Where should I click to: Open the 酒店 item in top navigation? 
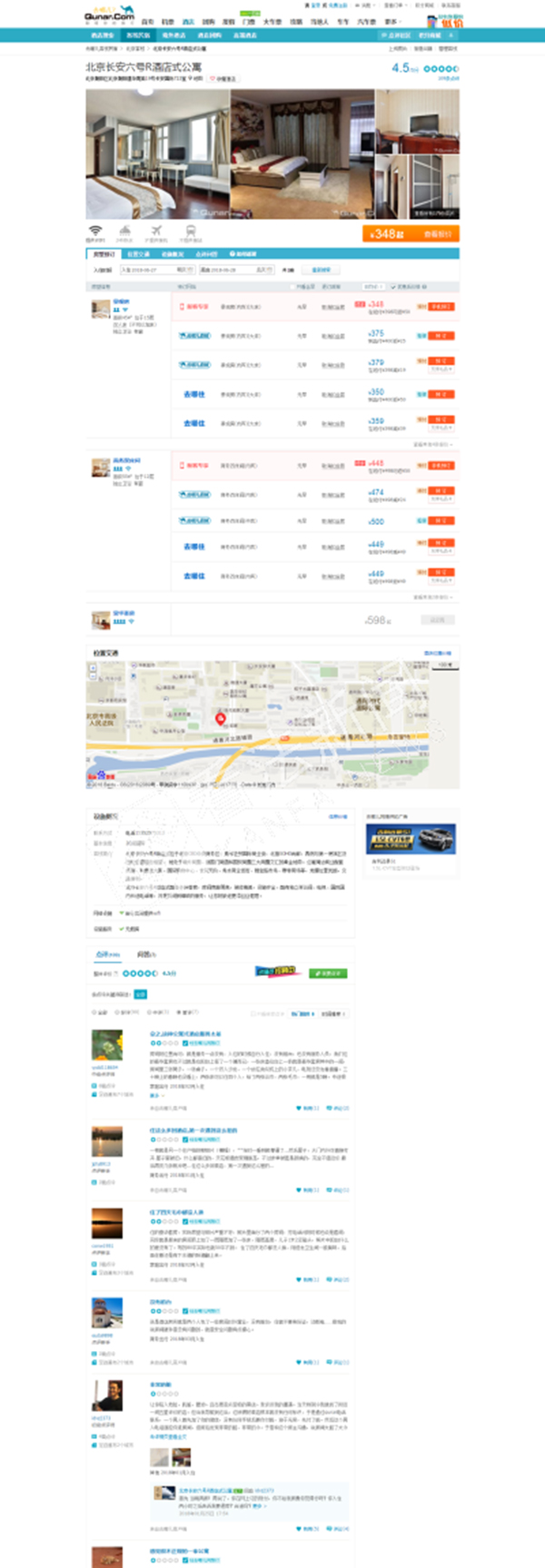pyautogui.click(x=188, y=22)
